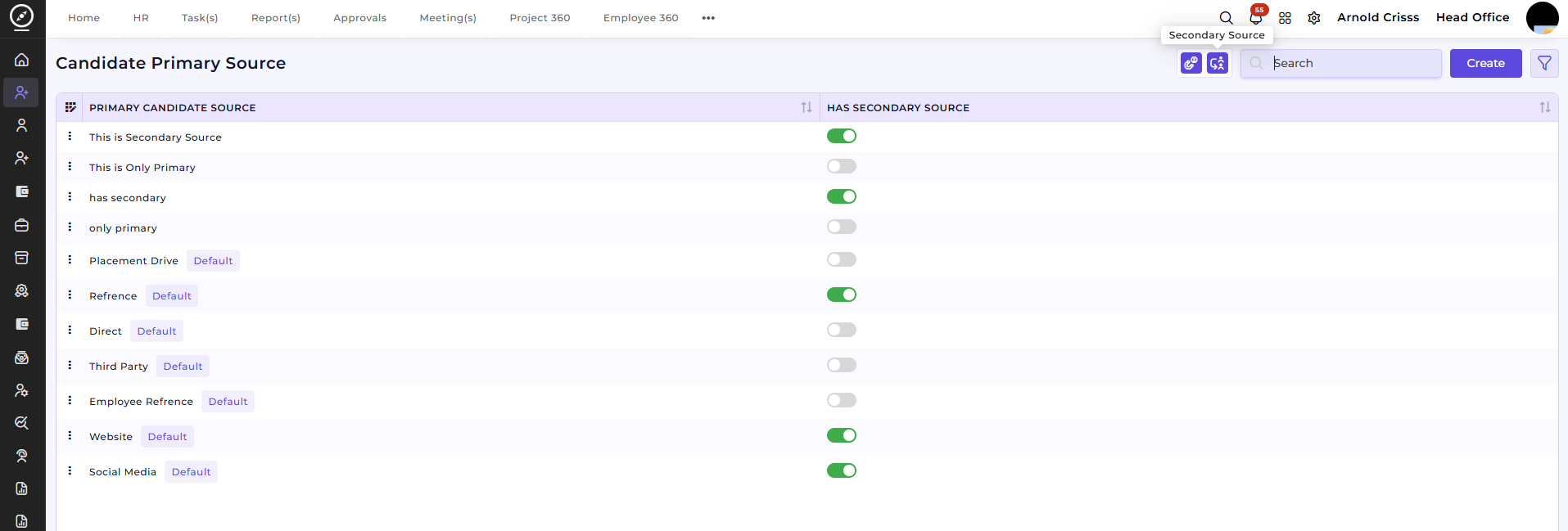This screenshot has width=1568, height=531.
Task: Click the Social Media row text
Action: (x=123, y=472)
